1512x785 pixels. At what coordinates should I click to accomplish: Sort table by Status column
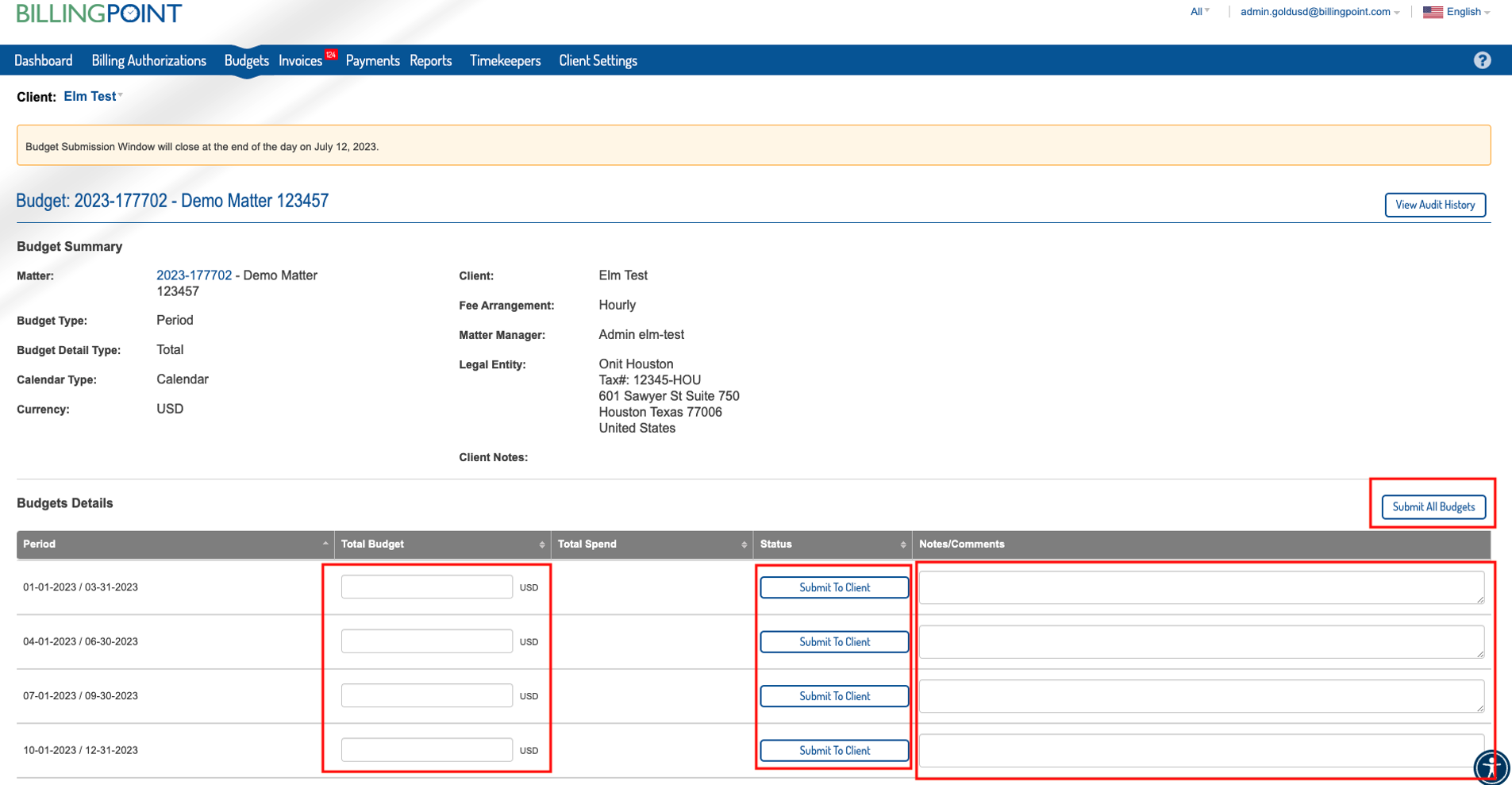click(833, 544)
